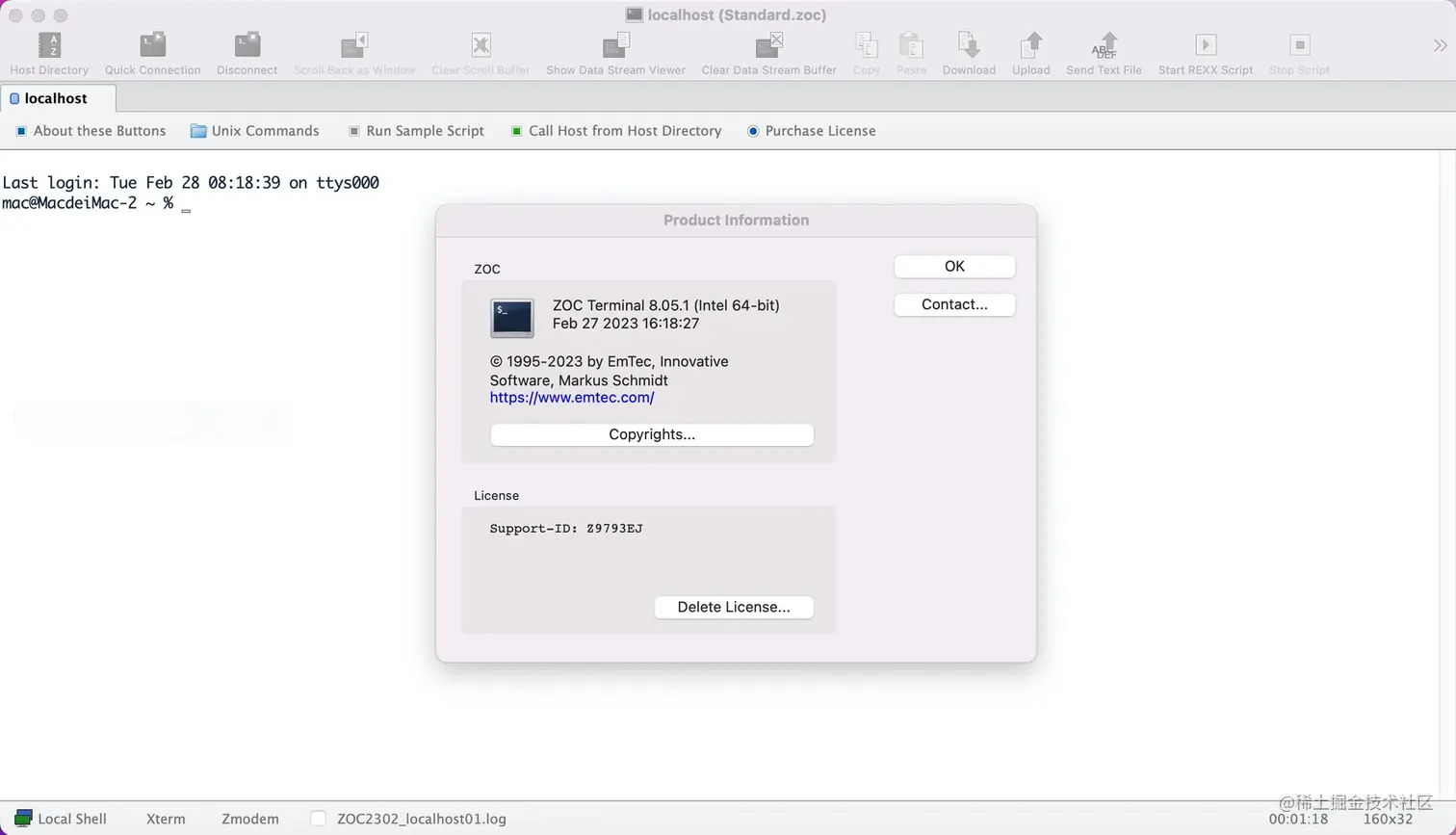
Task: Click the Support-ID text in License section
Action: [x=566, y=529]
